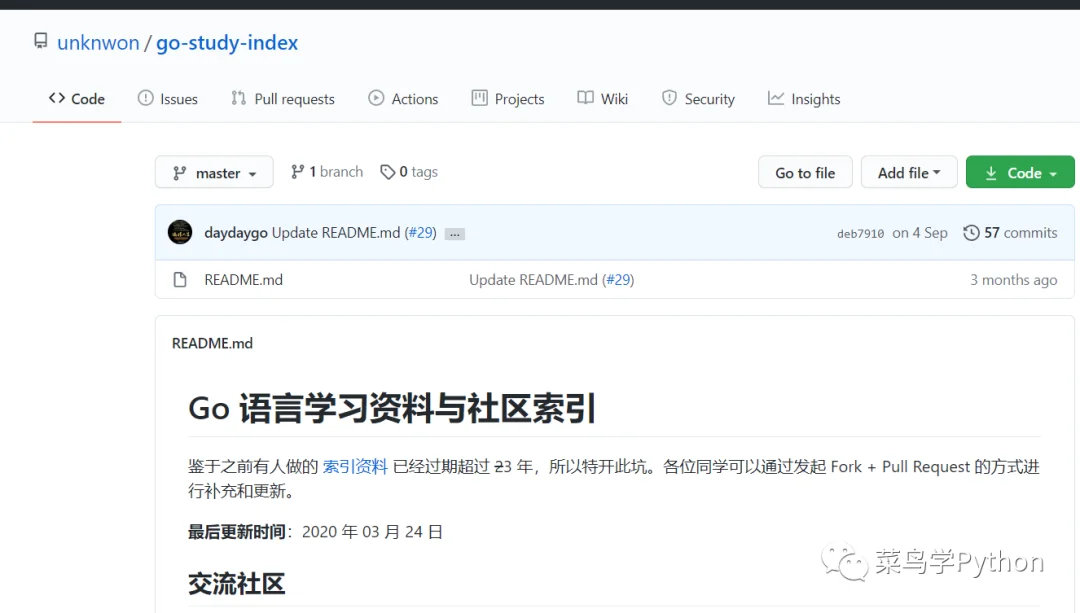Open the go-study-index repository link
This screenshot has height=613, width=1080.
[227, 43]
